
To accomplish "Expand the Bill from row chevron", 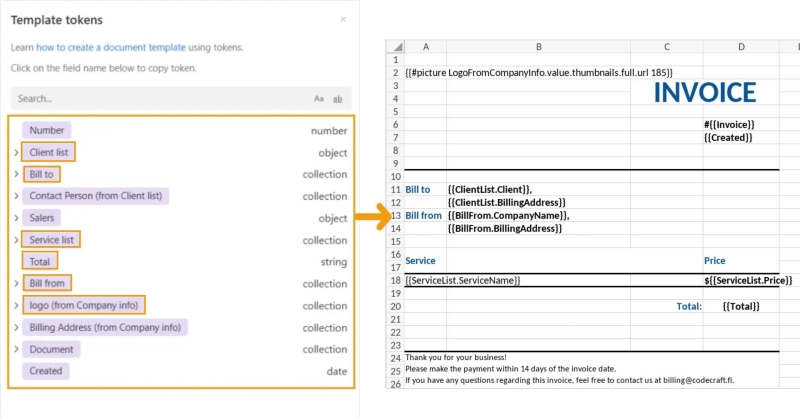I will click(16, 283).
